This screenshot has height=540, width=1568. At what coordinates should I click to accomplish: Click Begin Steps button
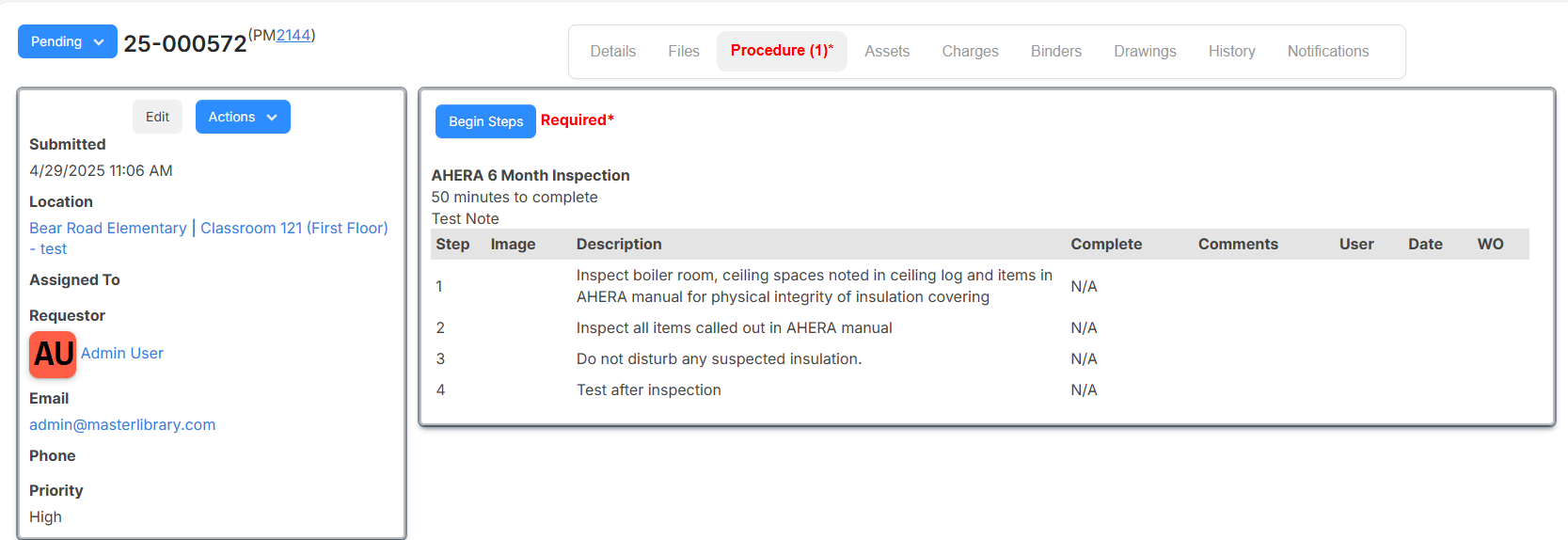point(485,121)
